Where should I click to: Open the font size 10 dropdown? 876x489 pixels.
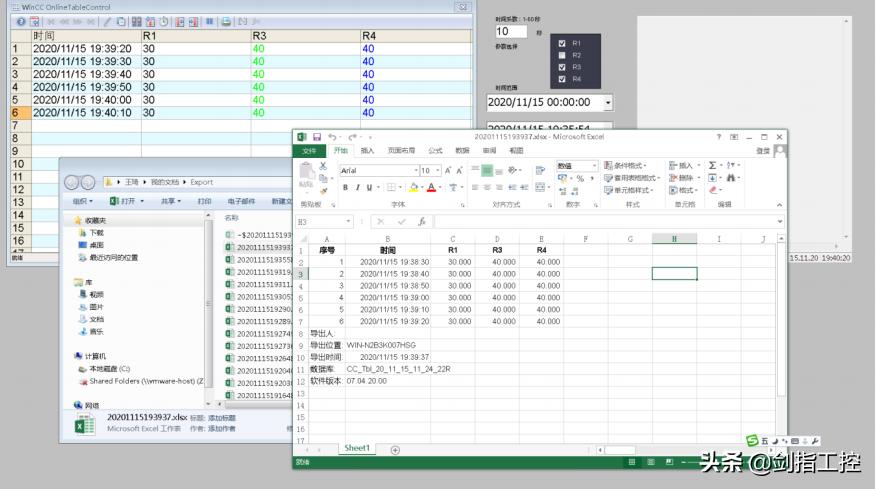click(438, 170)
